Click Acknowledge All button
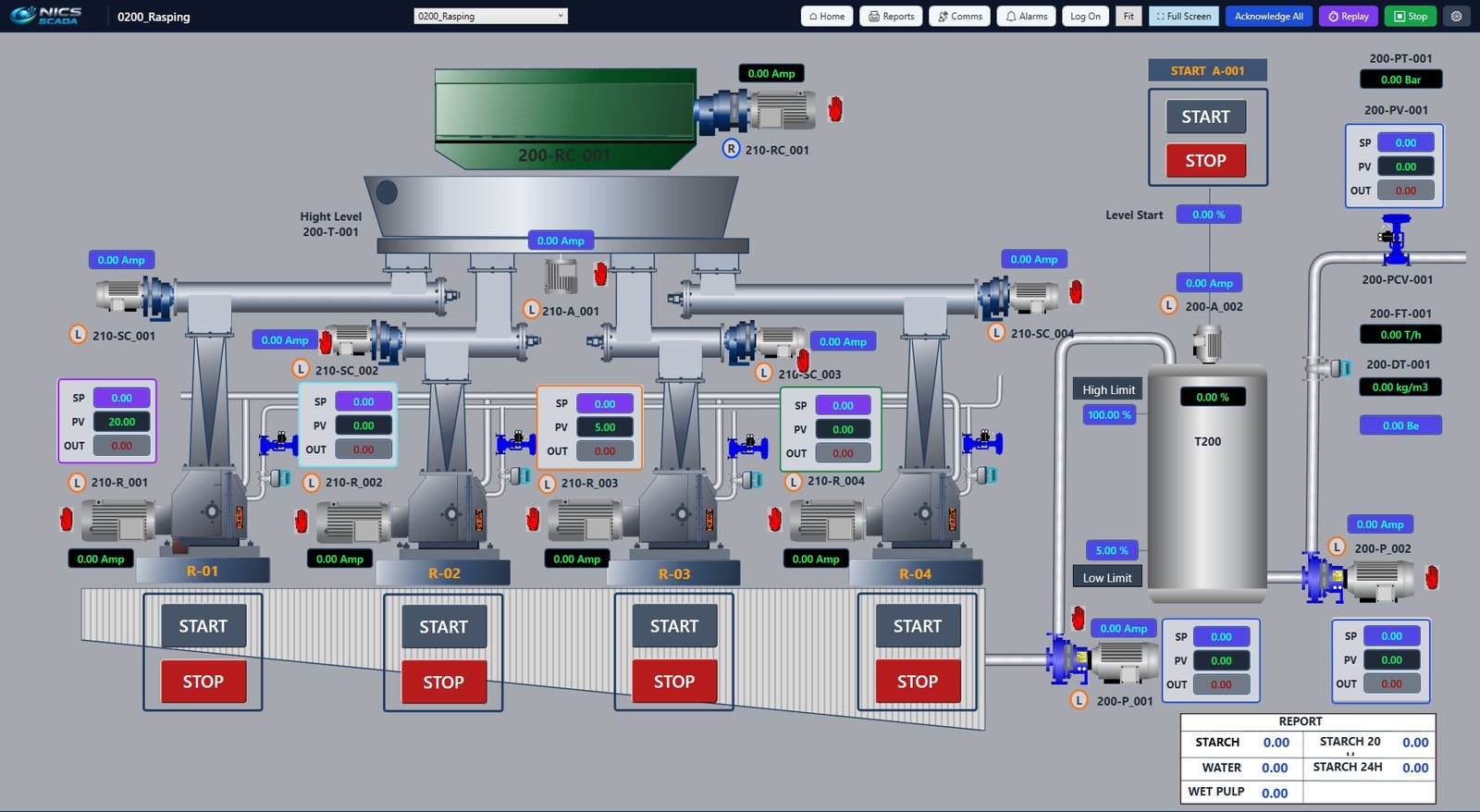The height and width of the screenshot is (812, 1480). (x=1268, y=16)
